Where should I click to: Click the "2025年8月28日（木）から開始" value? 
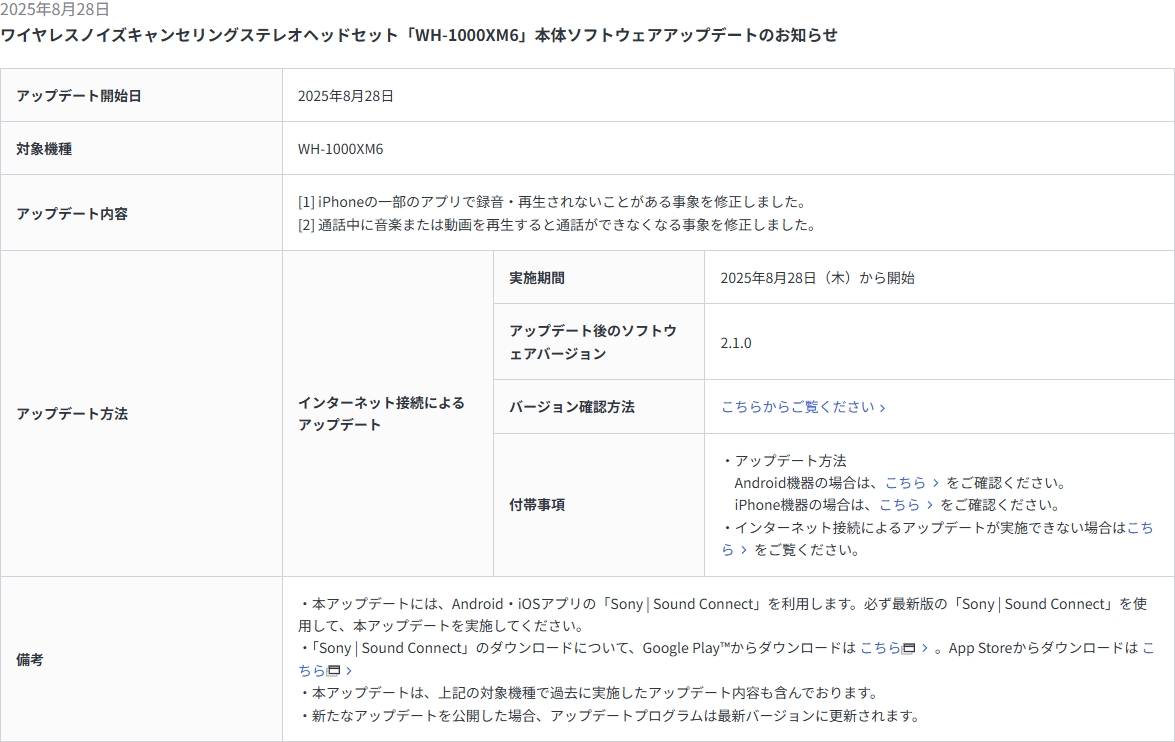[818, 278]
